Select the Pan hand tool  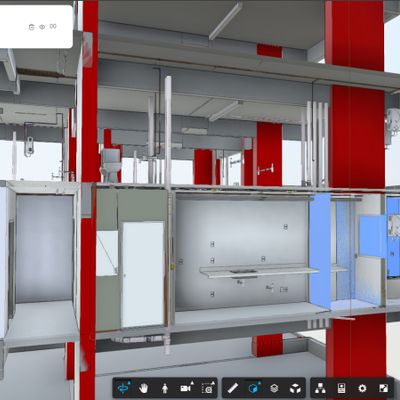coord(144,388)
